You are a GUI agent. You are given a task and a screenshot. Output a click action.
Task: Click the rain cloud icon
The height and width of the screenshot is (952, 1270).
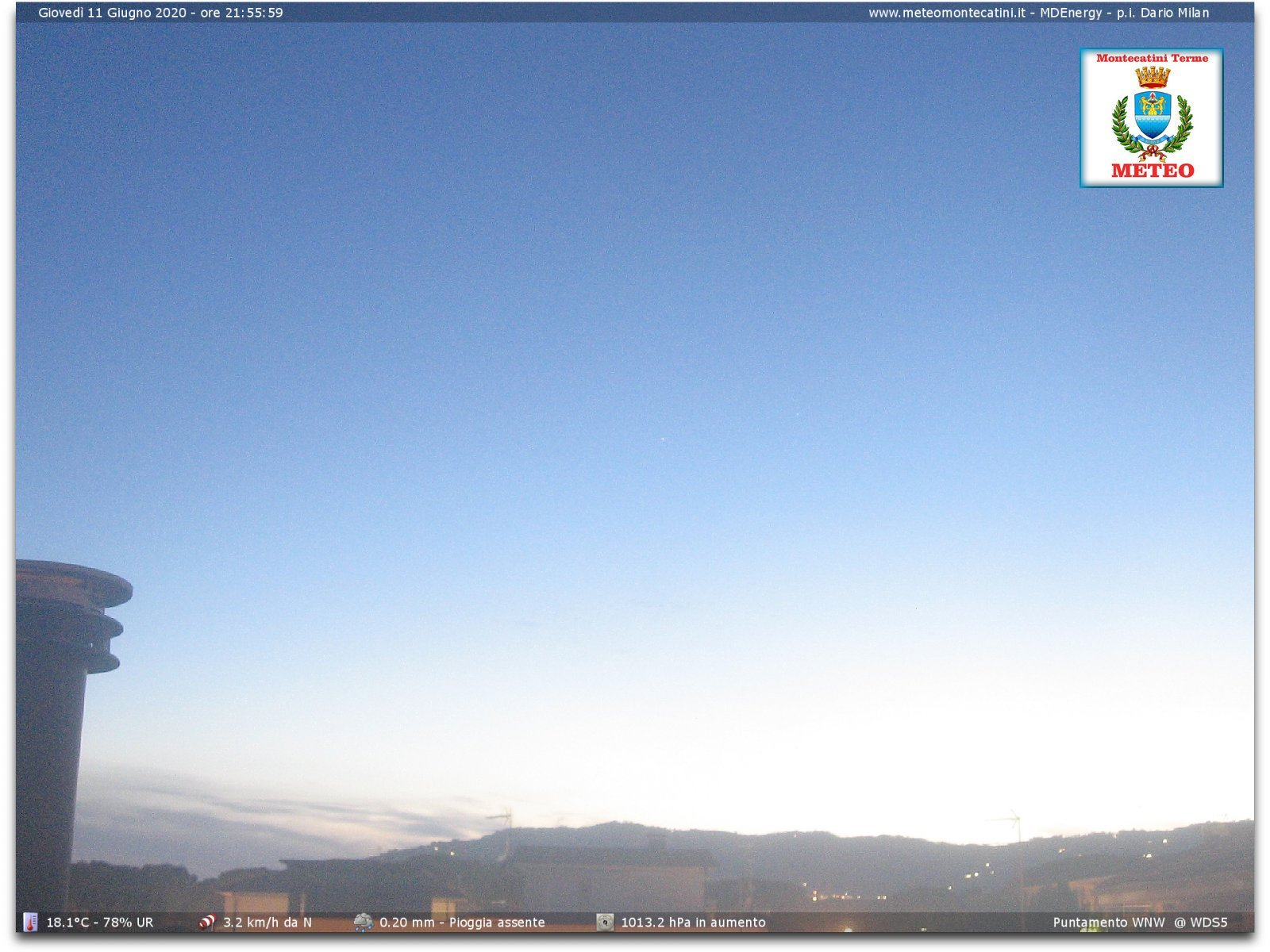point(364,922)
